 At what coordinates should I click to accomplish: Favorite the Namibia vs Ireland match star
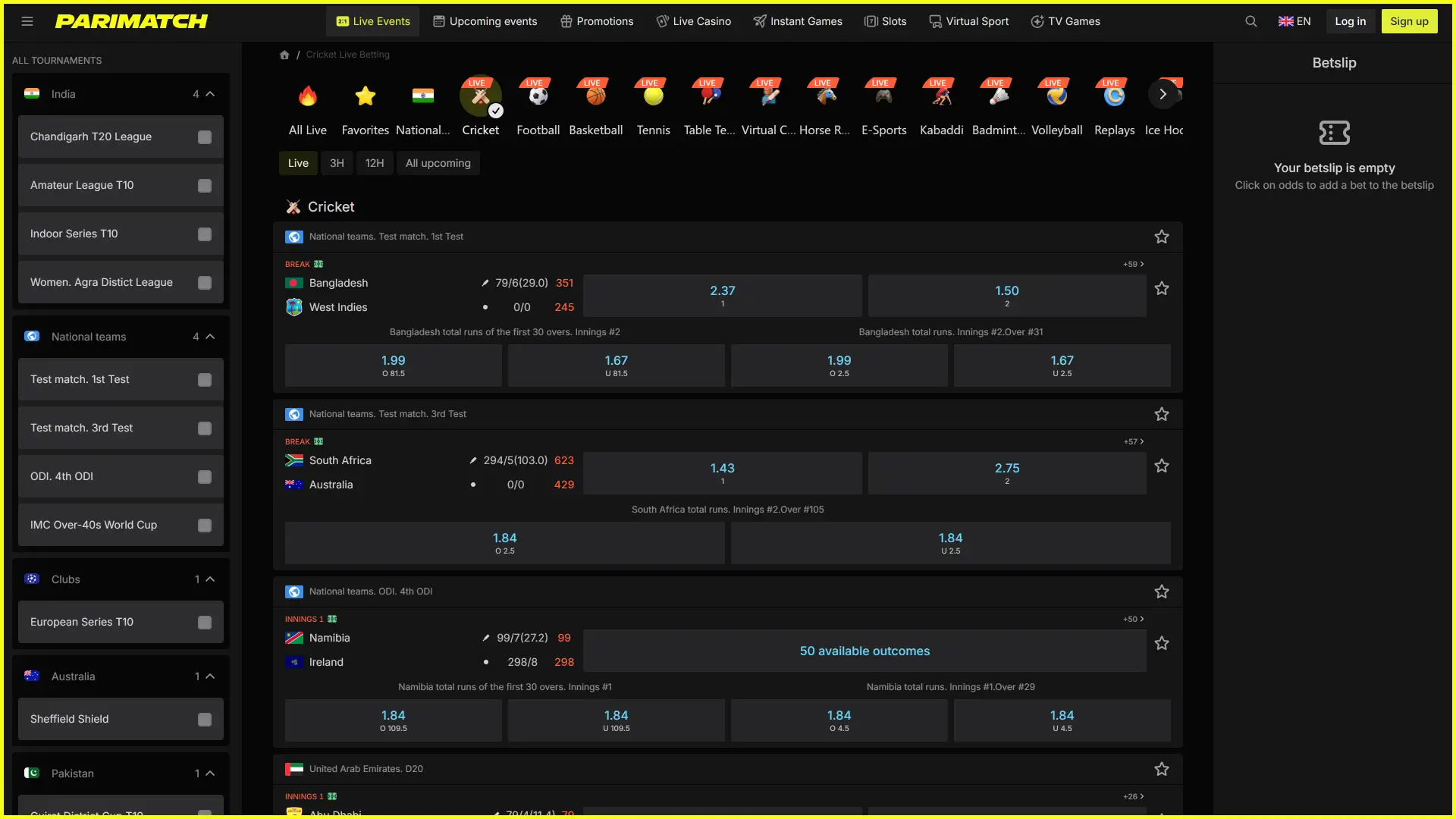point(1162,644)
